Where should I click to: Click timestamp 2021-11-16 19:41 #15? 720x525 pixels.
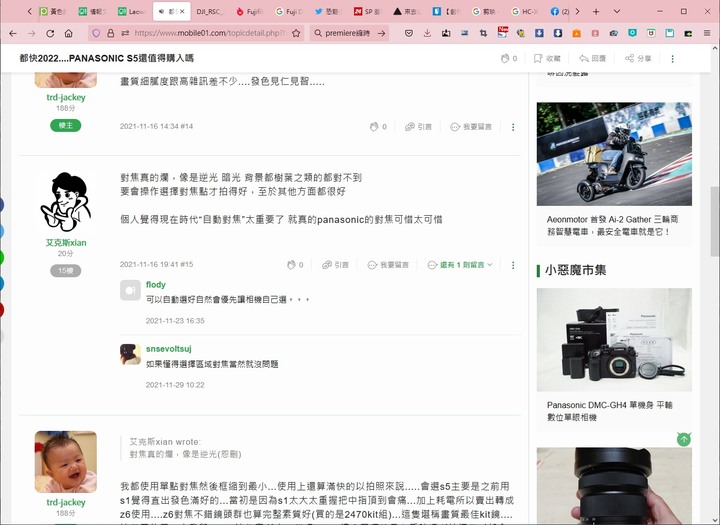coord(157,265)
